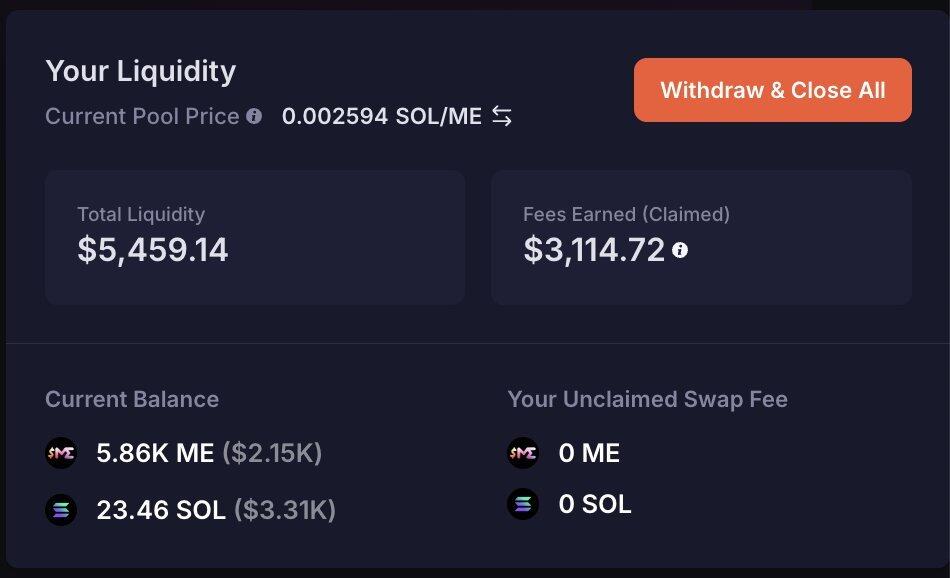Click the 0 SOL unclaimed fee amount

(595, 503)
